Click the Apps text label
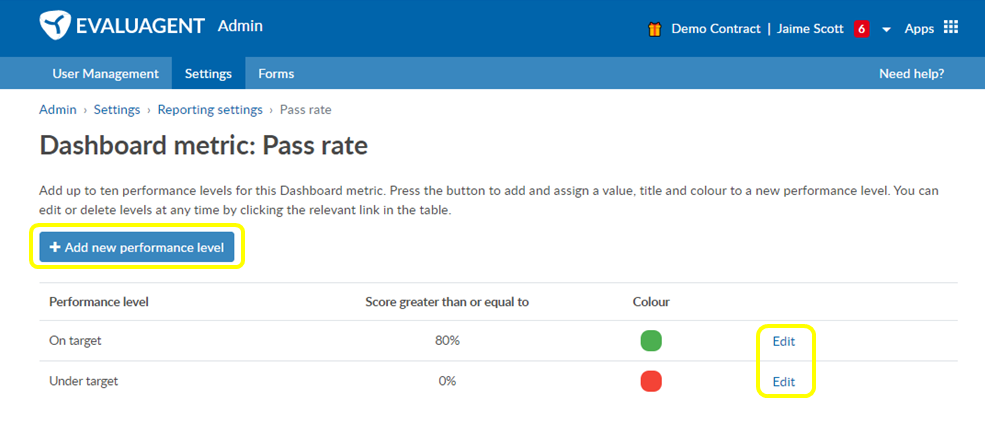This screenshot has height=433, width=985. pos(919,29)
